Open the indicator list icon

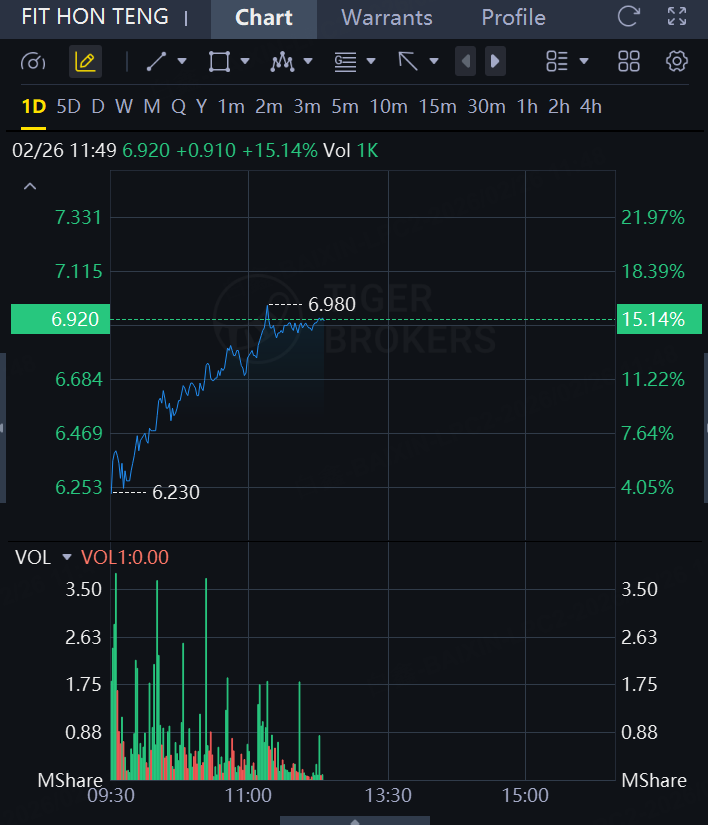pos(557,62)
